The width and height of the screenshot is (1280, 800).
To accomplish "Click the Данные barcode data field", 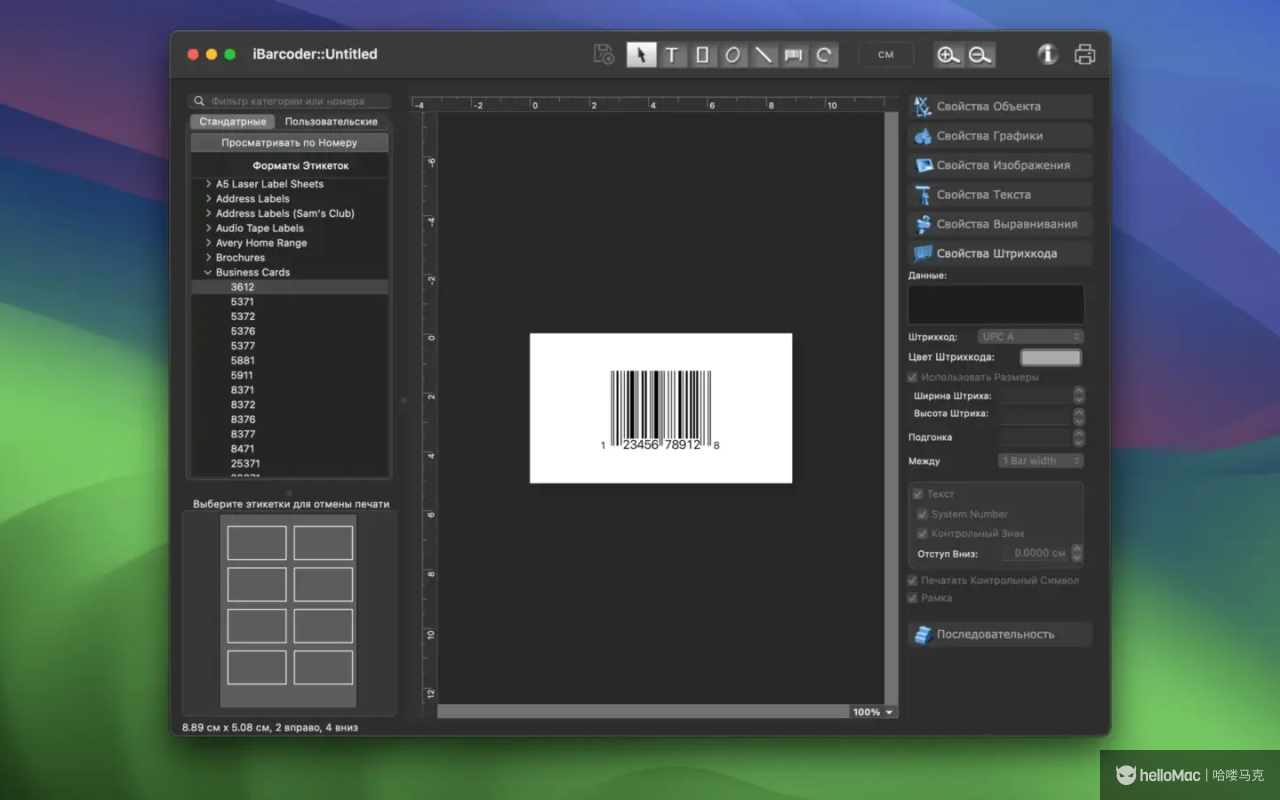I will coord(996,304).
